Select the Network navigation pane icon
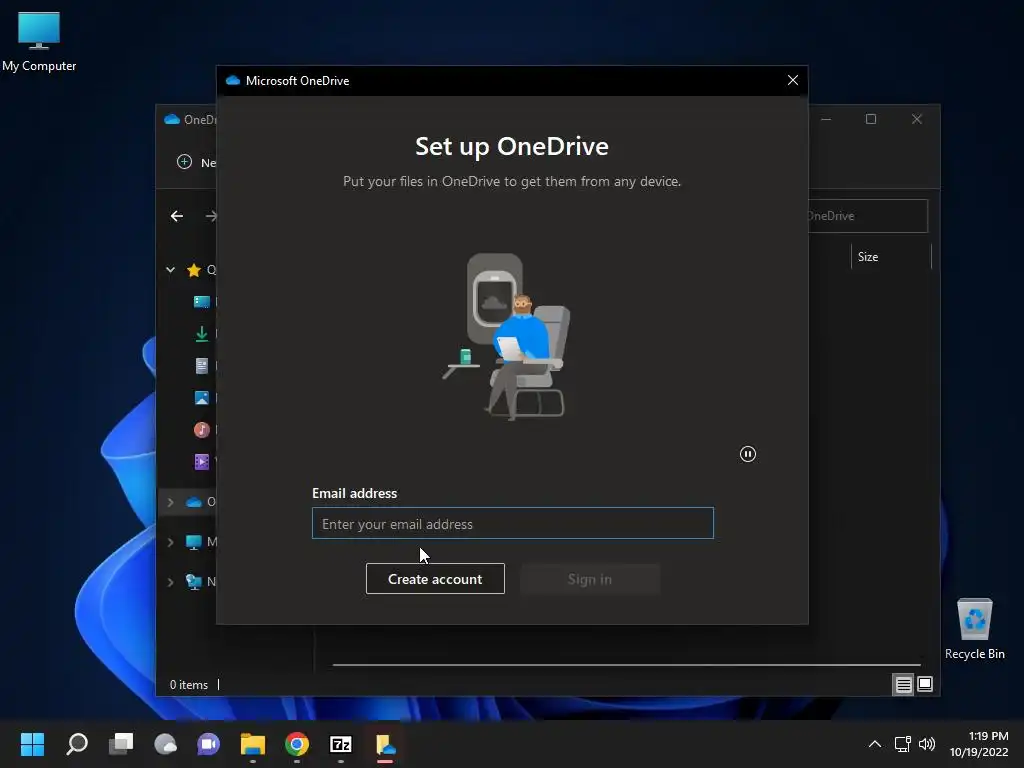The image size is (1024, 768). (x=194, y=582)
